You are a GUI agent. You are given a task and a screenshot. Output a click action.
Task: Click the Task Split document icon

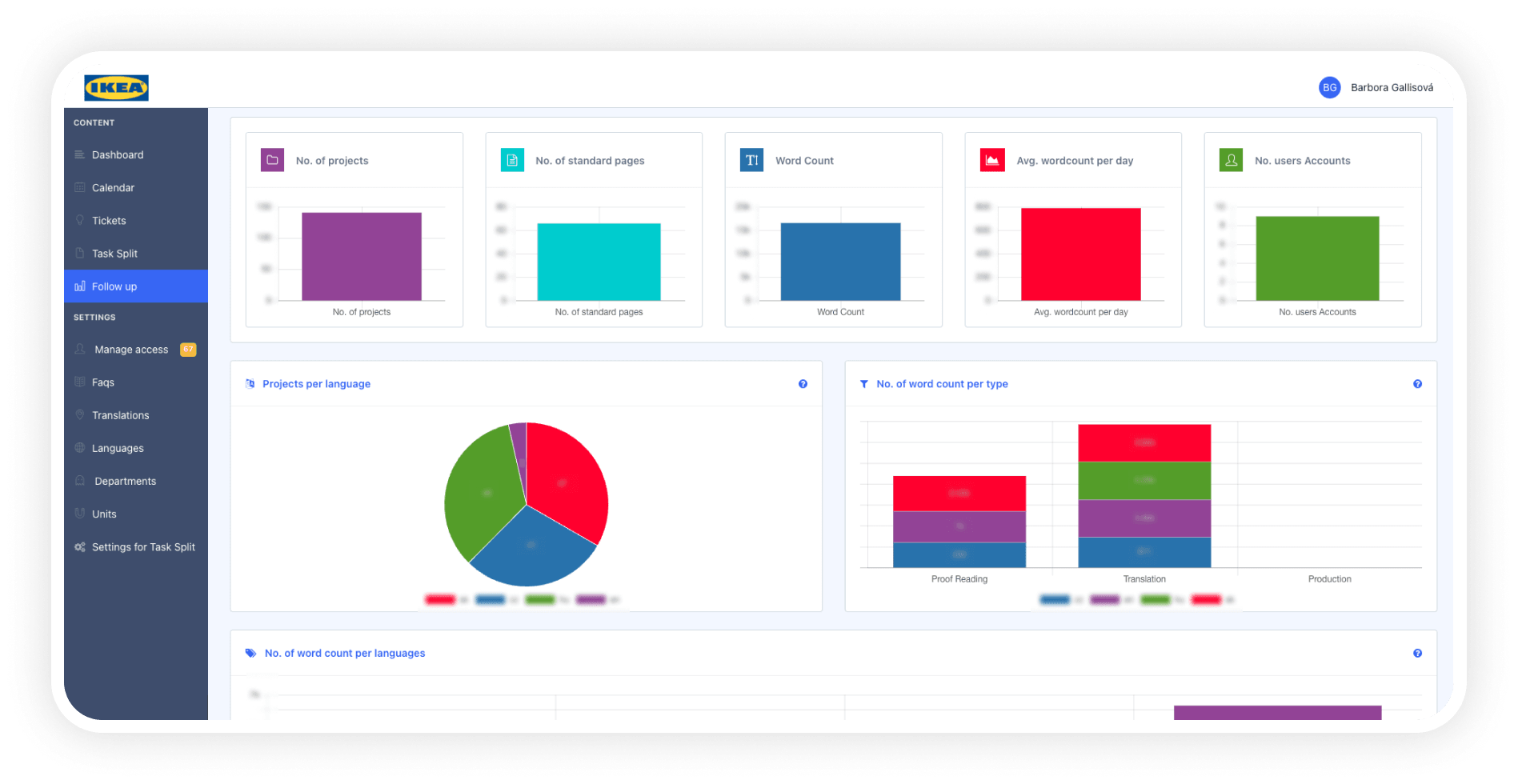tap(80, 253)
